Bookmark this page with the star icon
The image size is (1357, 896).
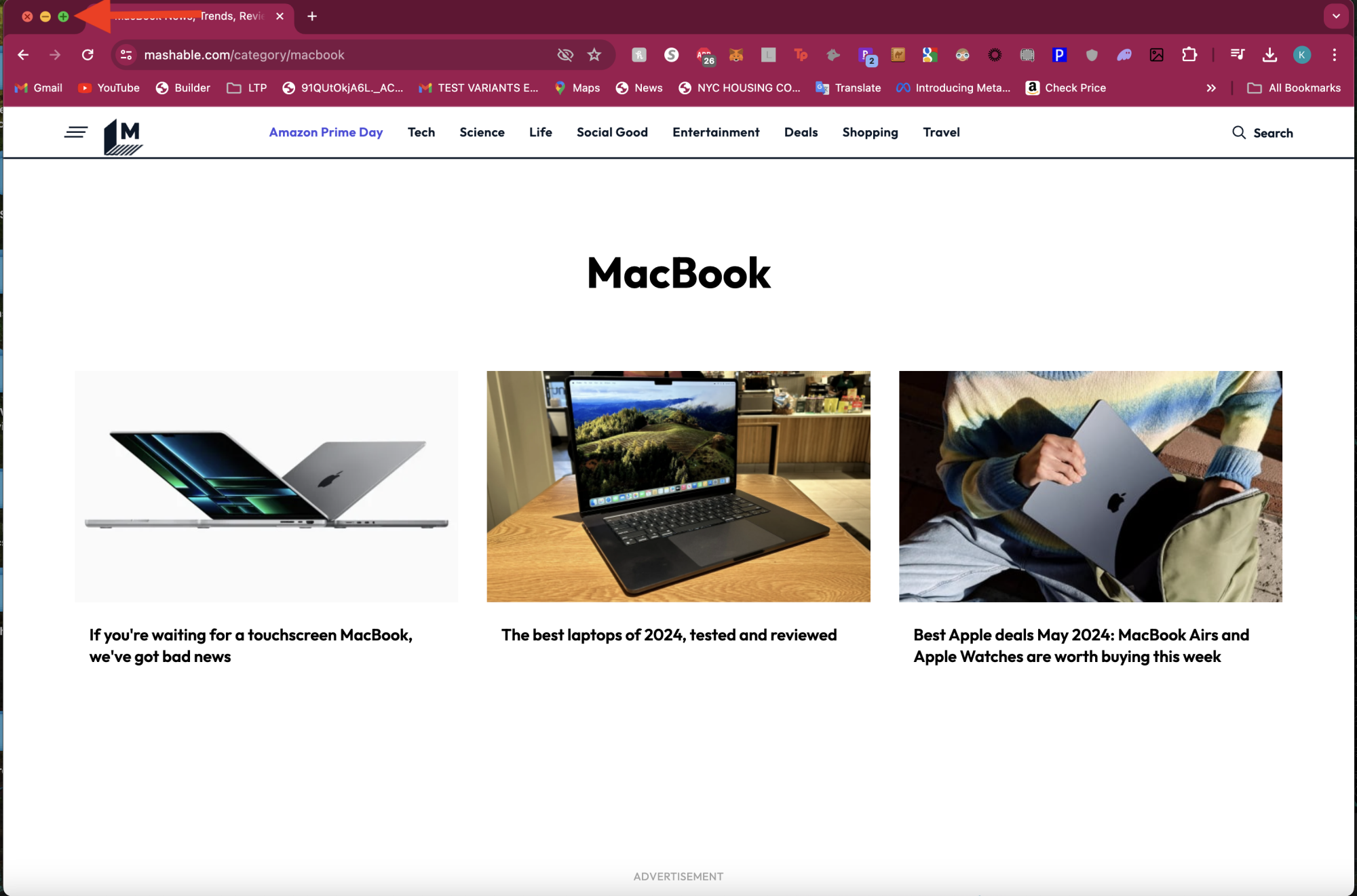pos(594,55)
